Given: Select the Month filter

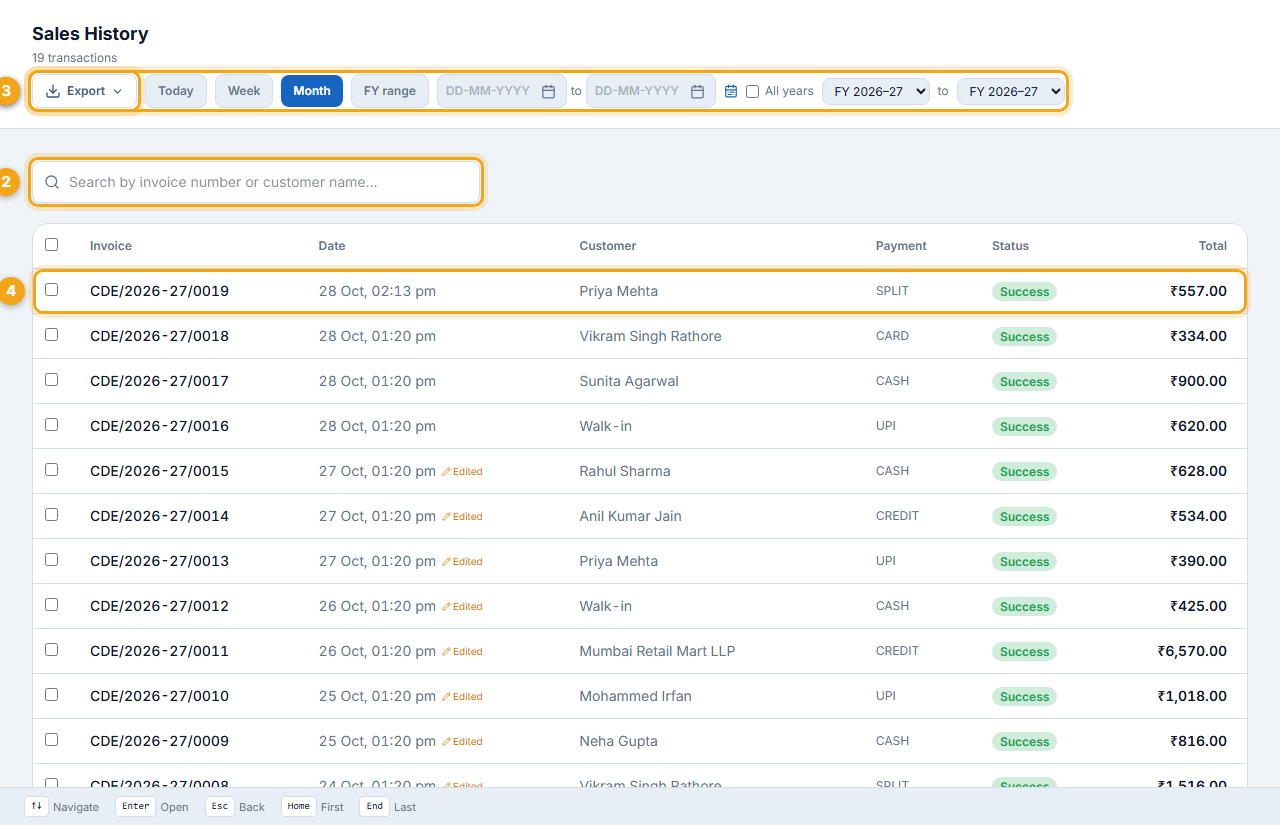Looking at the screenshot, I should click(312, 91).
